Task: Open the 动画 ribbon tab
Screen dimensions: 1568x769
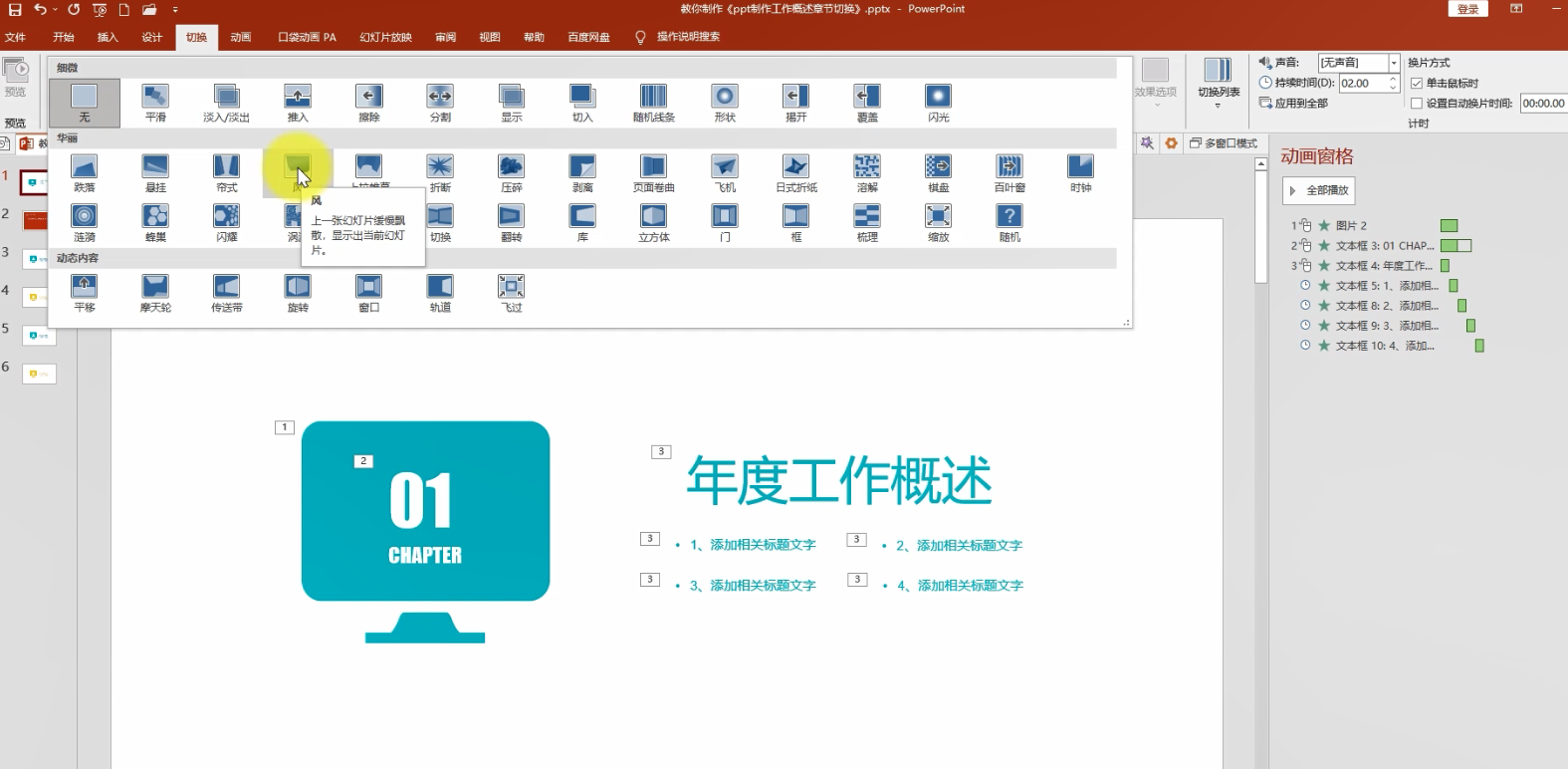Action: click(241, 37)
